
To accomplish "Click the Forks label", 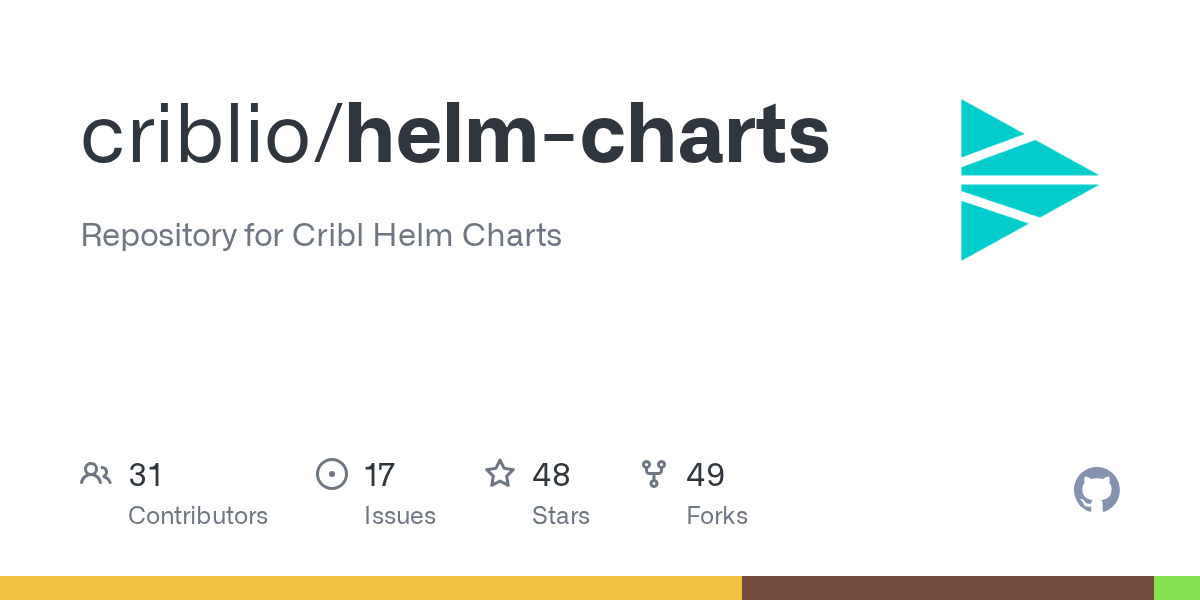I will point(717,516).
